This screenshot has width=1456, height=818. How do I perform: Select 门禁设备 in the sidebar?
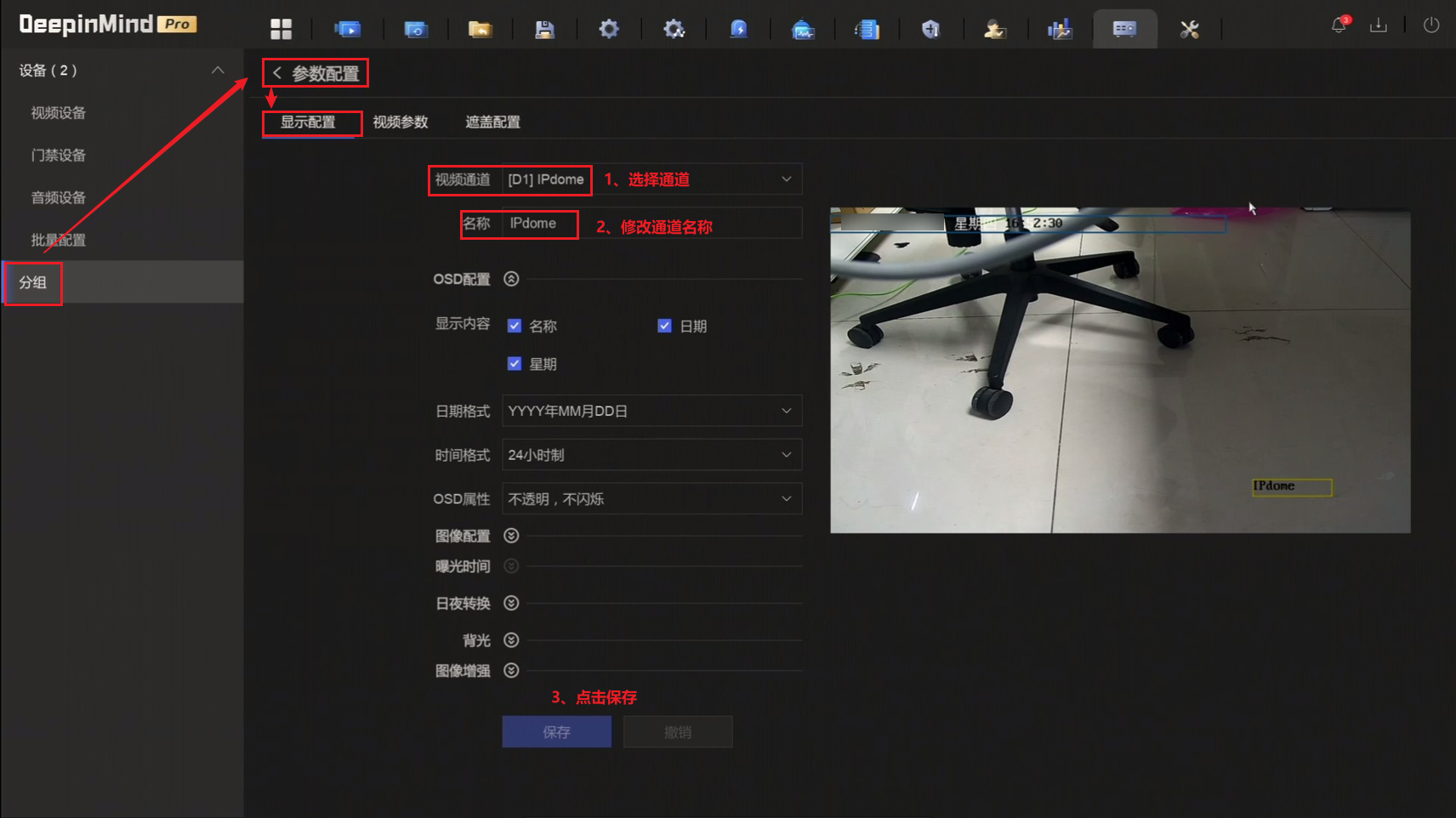coord(59,156)
